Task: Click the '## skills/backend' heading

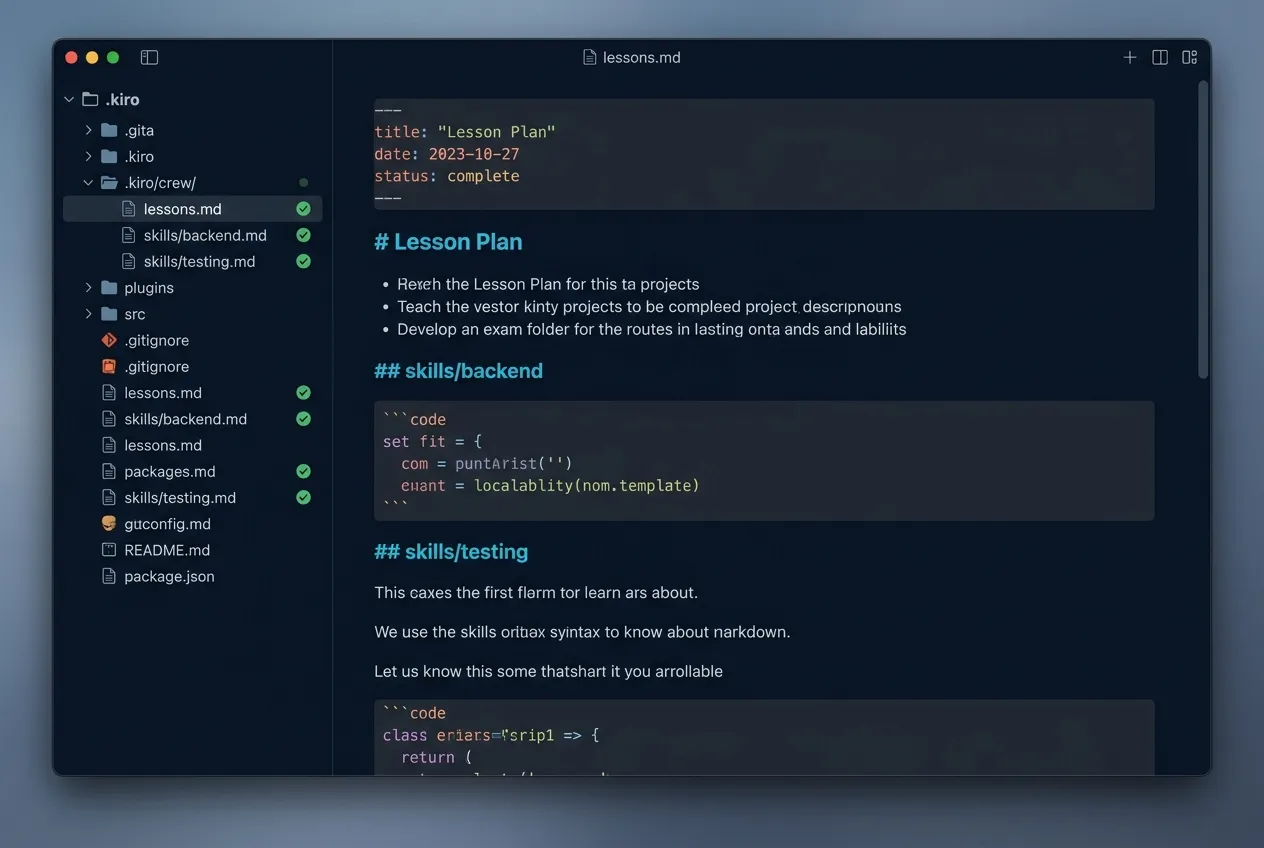Action: click(x=458, y=371)
